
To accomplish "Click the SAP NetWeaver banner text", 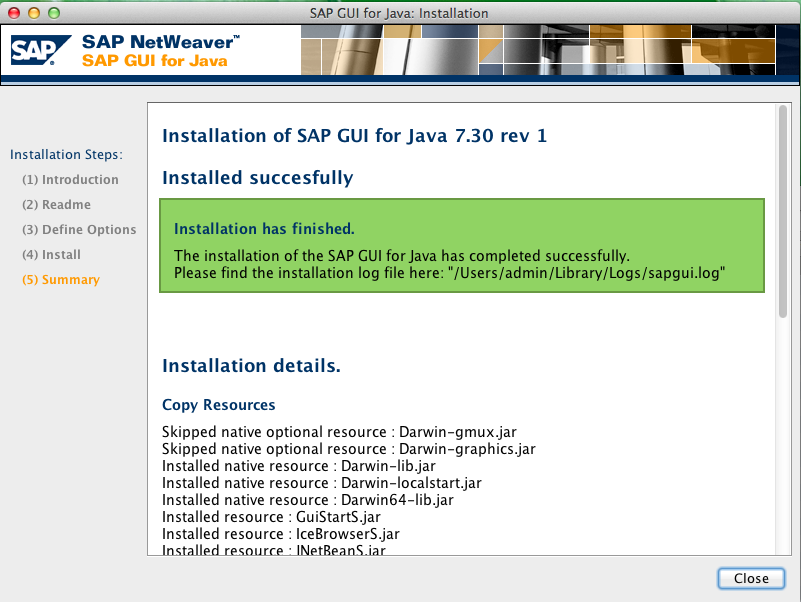I will [x=160, y=42].
